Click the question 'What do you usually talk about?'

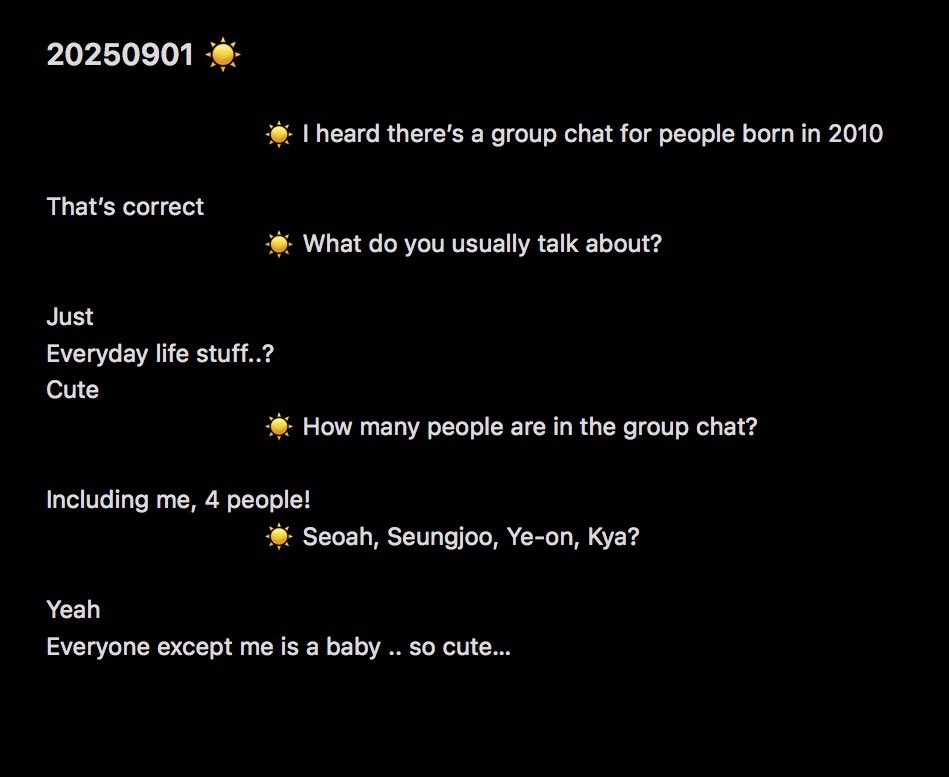(x=482, y=244)
